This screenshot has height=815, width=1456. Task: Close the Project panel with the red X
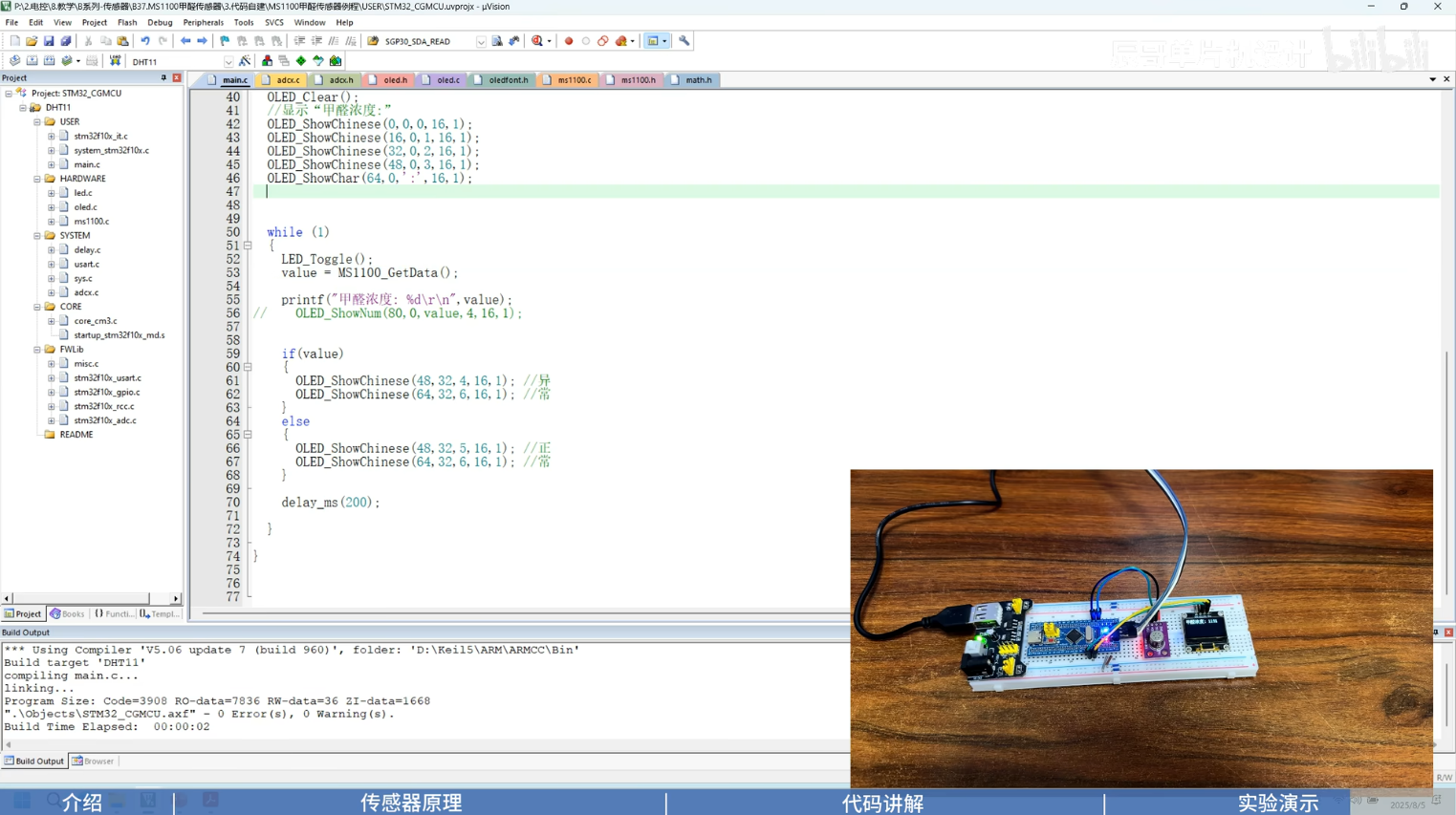[x=177, y=77]
